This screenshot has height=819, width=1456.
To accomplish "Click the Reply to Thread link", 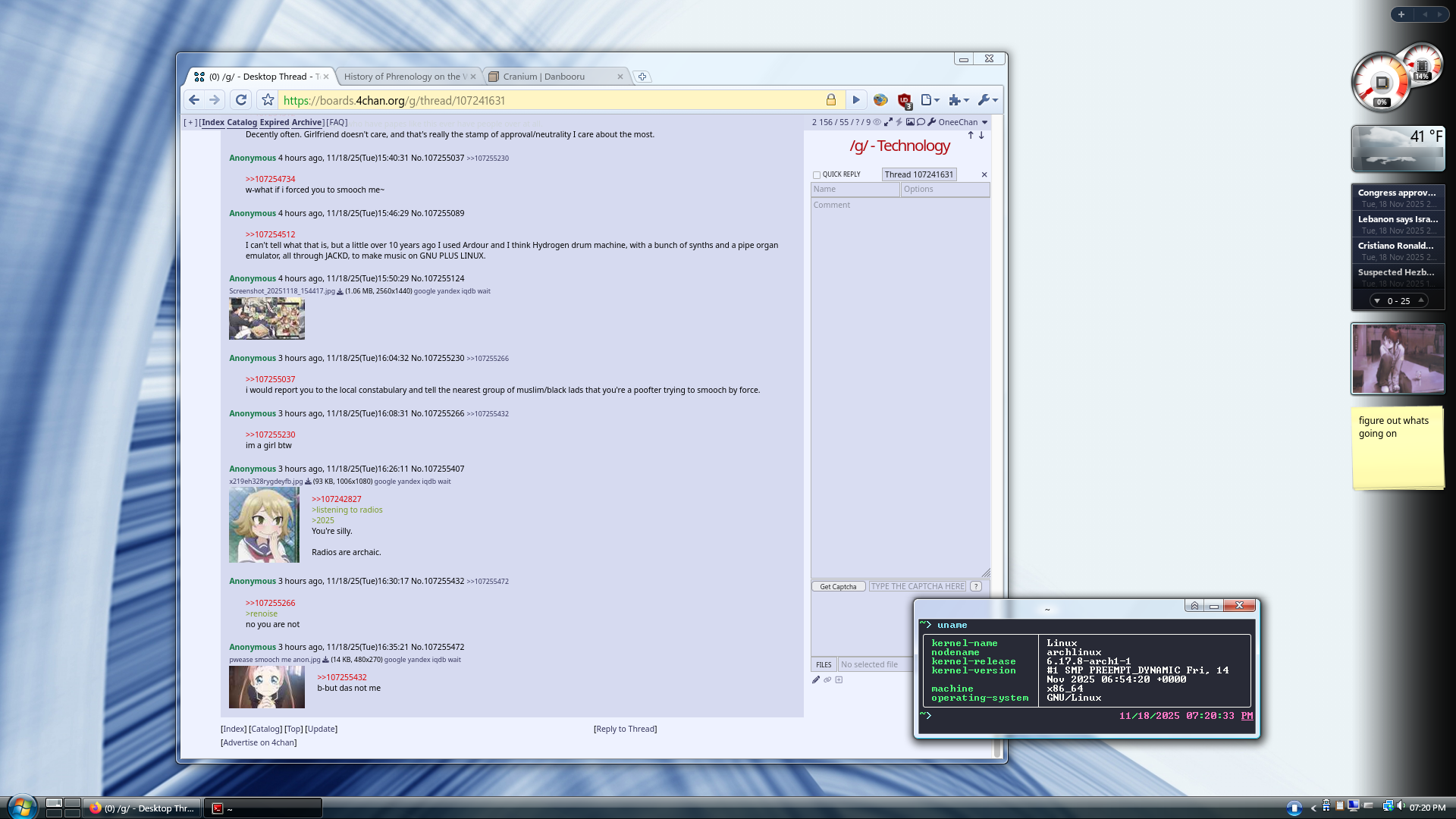I will [625, 729].
